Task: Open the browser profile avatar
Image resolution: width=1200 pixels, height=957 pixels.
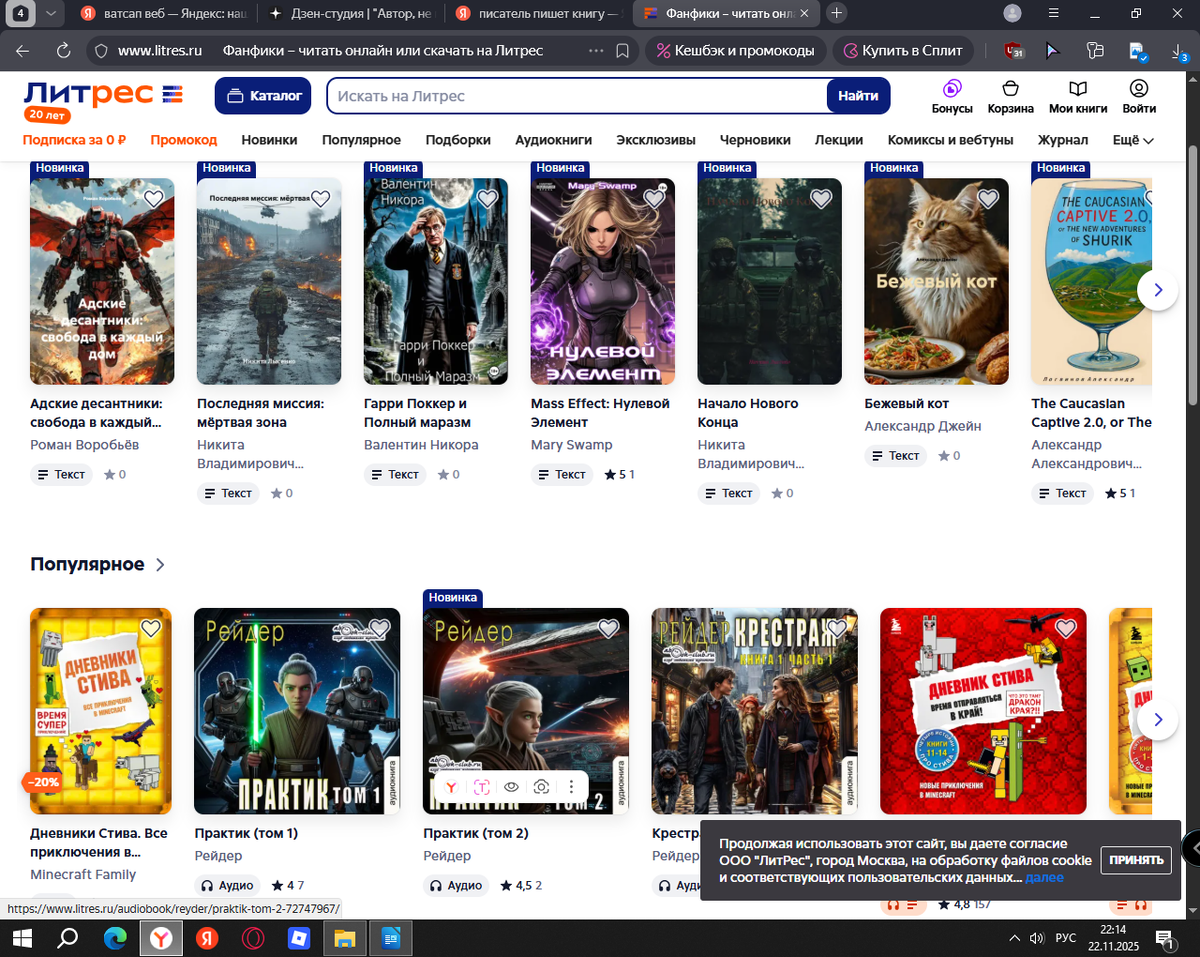Action: (1013, 13)
